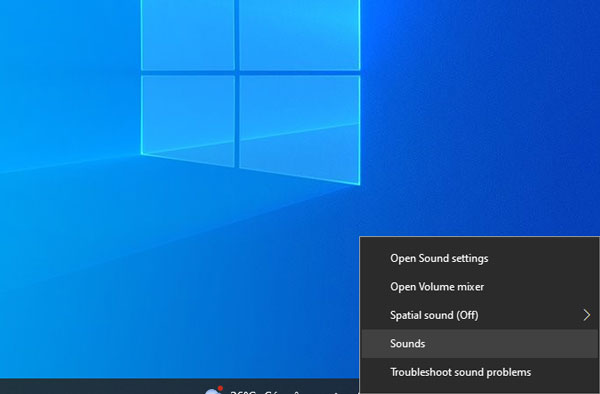Open Sound settings from the context menu
Image resolution: width=600 pixels, height=394 pixels.
point(480,259)
